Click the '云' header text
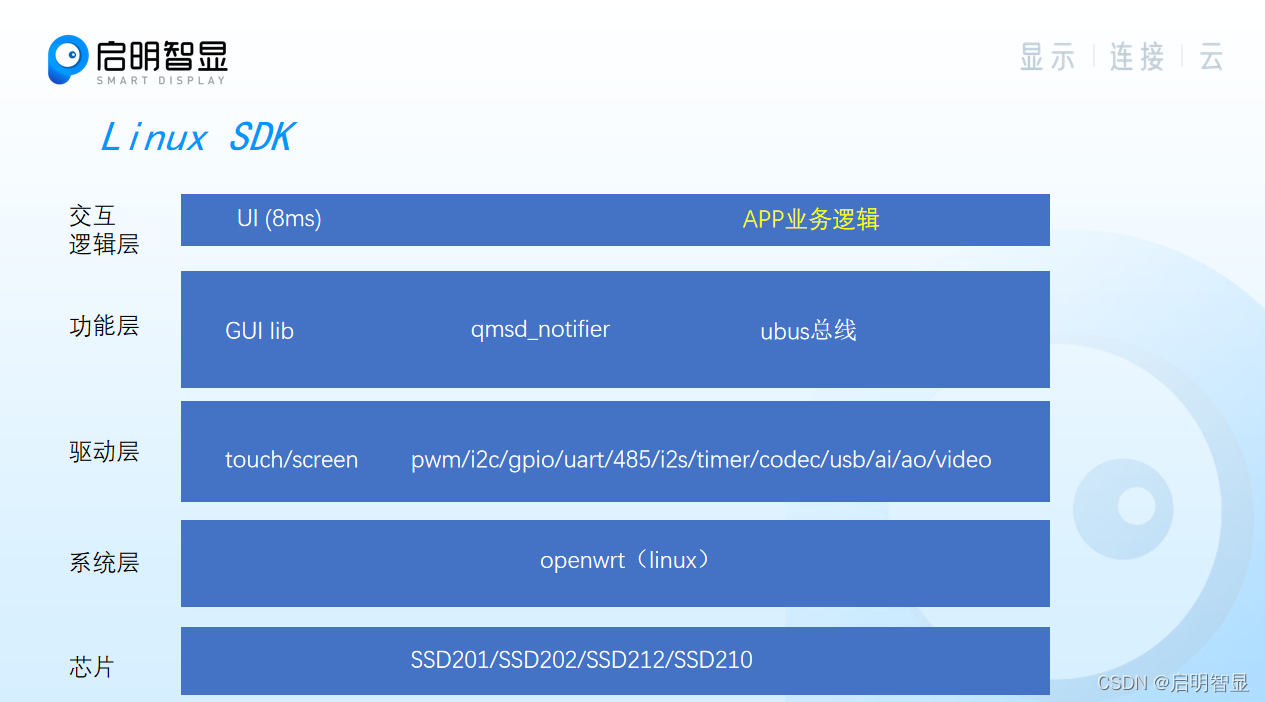 point(1212,57)
